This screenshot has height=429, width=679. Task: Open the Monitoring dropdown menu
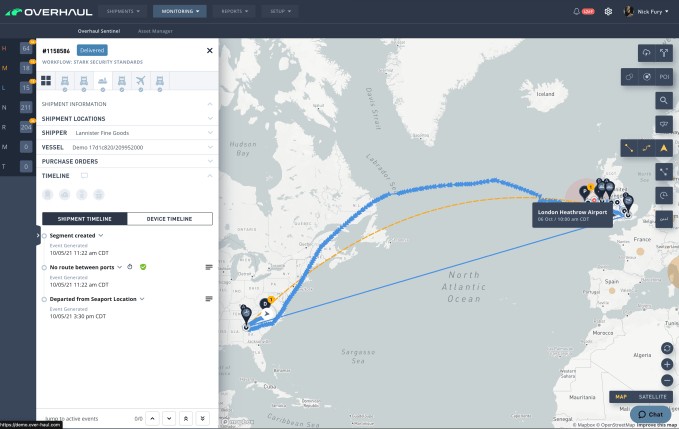[x=180, y=11]
